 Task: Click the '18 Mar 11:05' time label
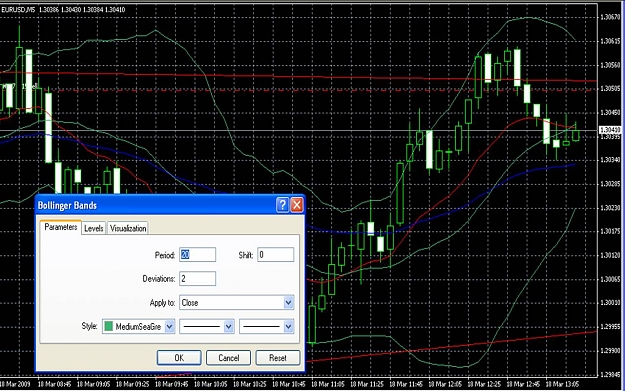[327, 384]
